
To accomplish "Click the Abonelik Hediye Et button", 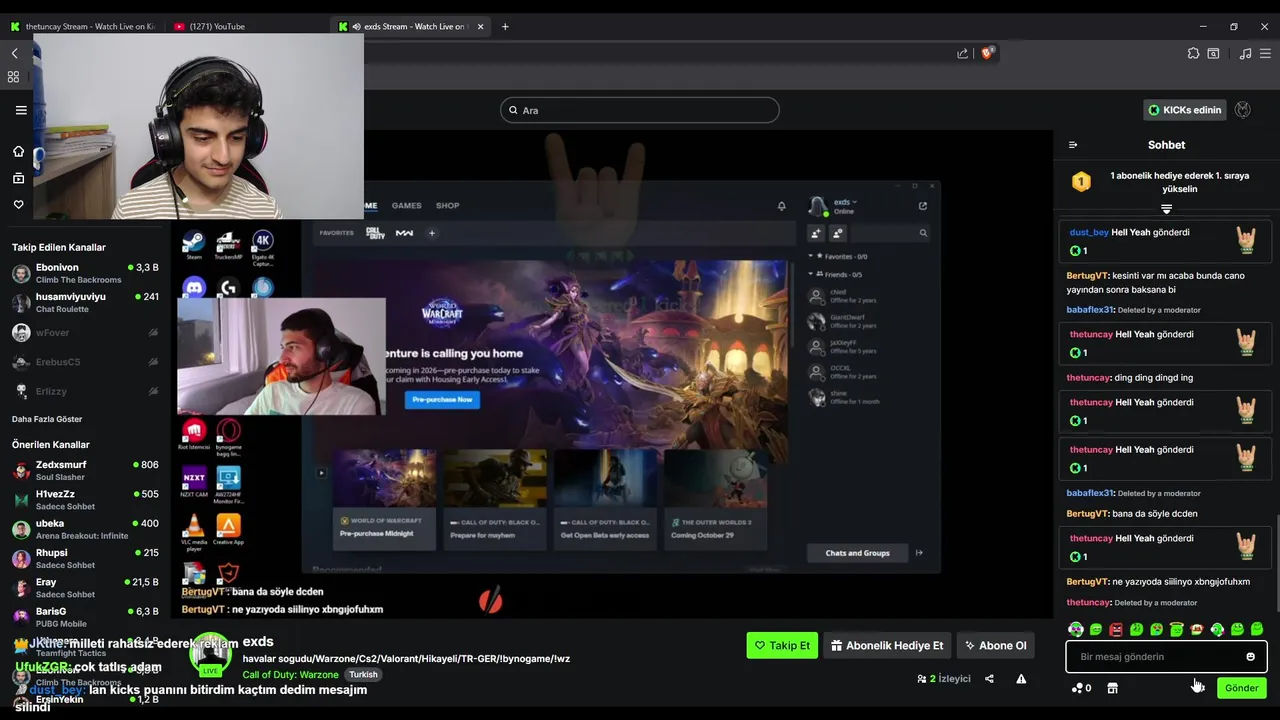I will pyautogui.click(x=887, y=645).
